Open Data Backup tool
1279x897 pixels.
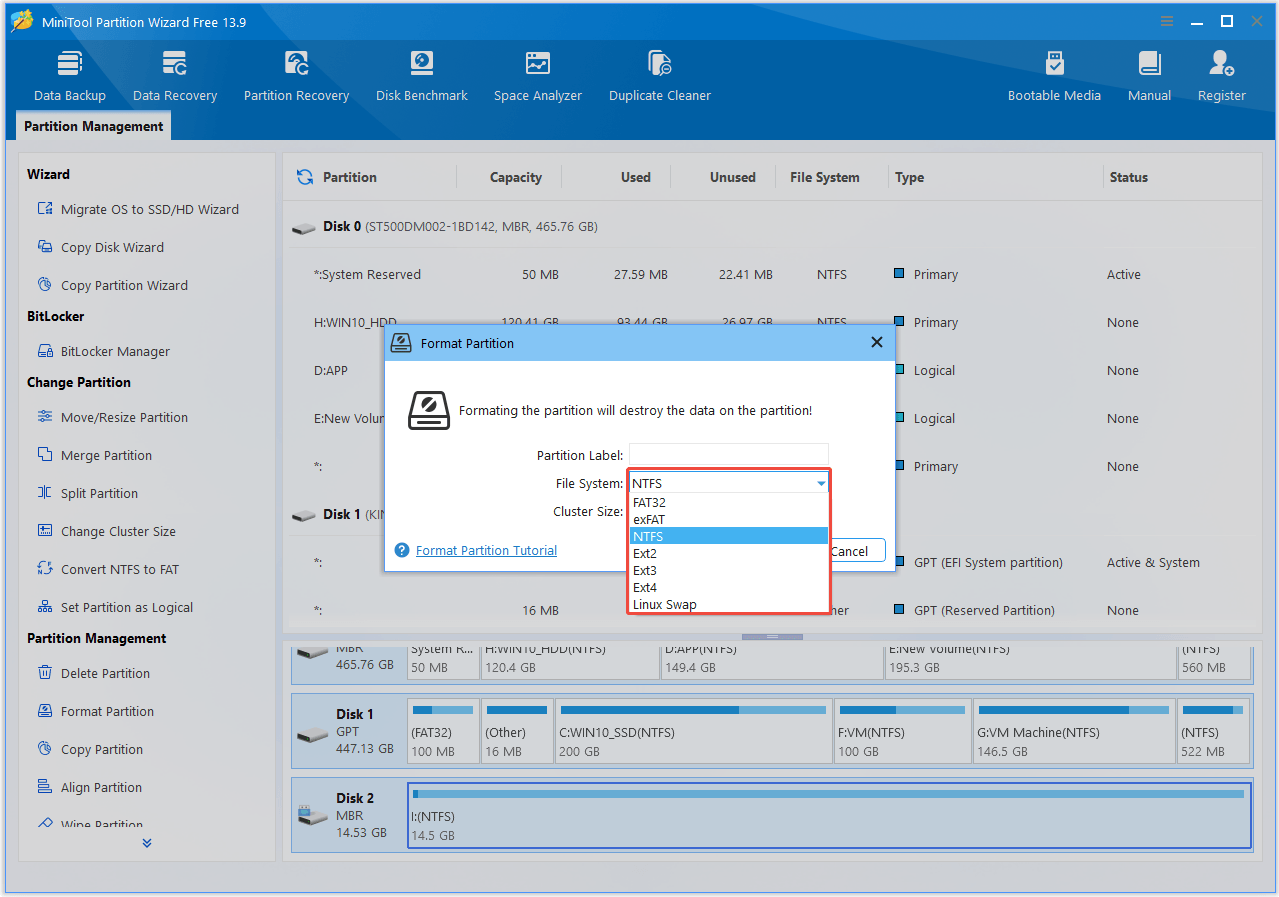point(69,77)
